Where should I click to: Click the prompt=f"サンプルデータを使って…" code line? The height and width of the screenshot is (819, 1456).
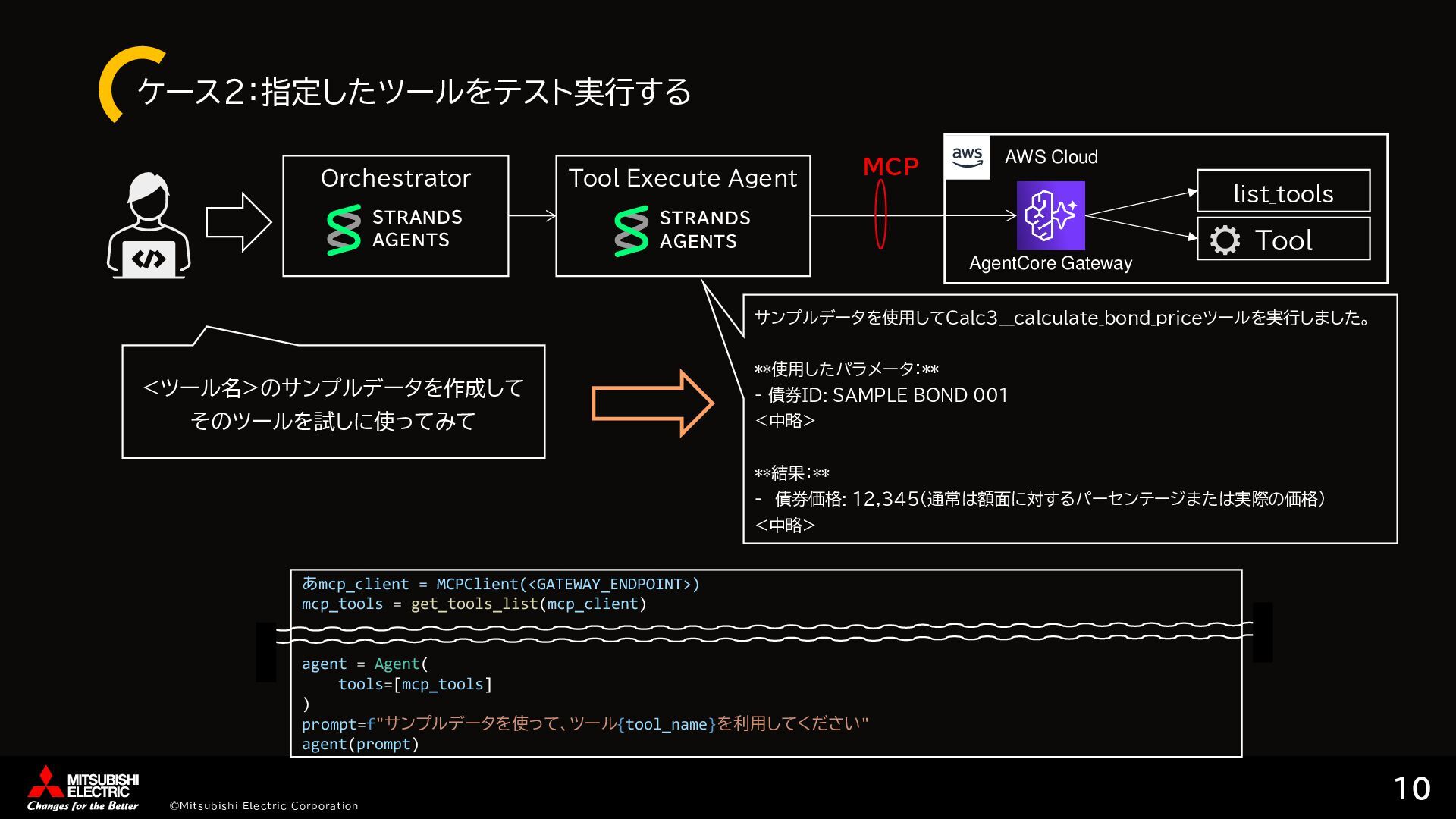tap(585, 724)
